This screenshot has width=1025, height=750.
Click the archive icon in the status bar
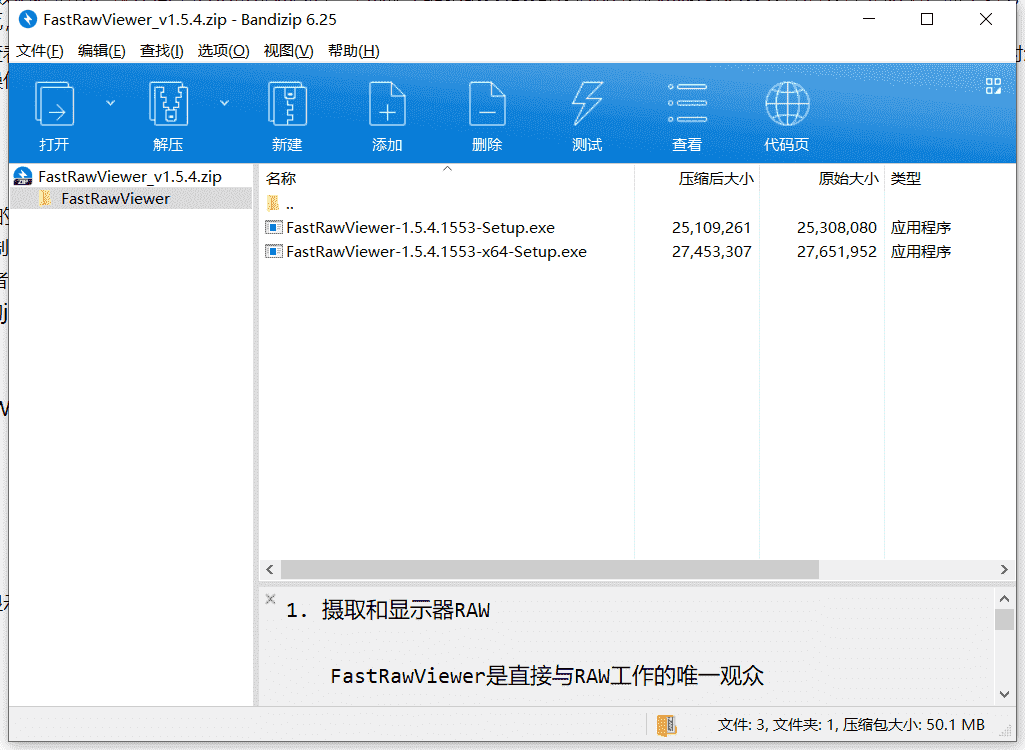(666, 724)
